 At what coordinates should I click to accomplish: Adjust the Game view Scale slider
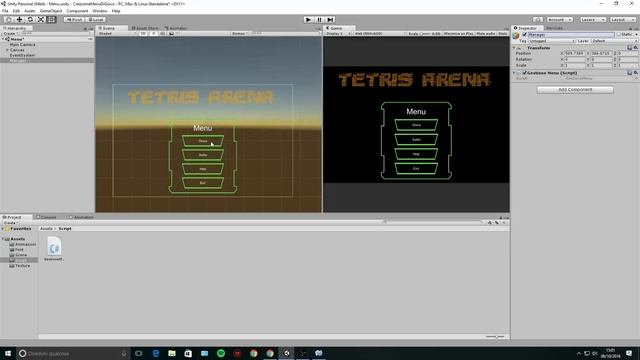click(x=425, y=33)
